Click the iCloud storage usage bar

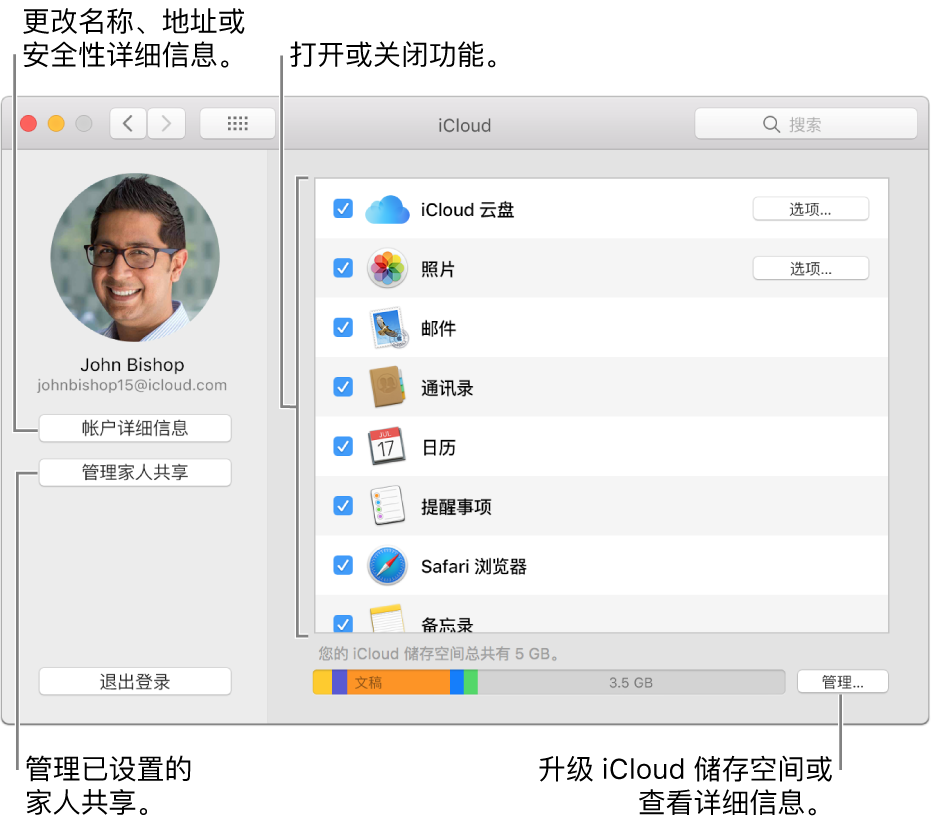550,681
